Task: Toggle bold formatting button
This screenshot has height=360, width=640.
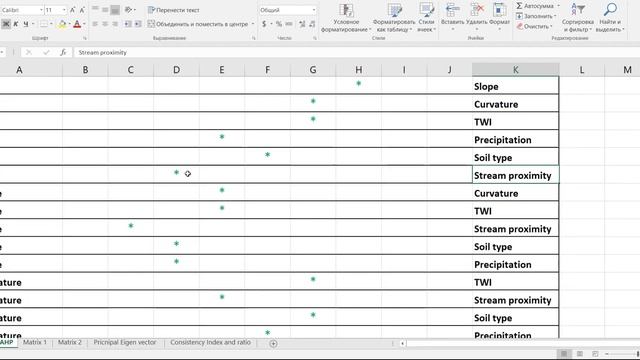Action: coord(6,24)
